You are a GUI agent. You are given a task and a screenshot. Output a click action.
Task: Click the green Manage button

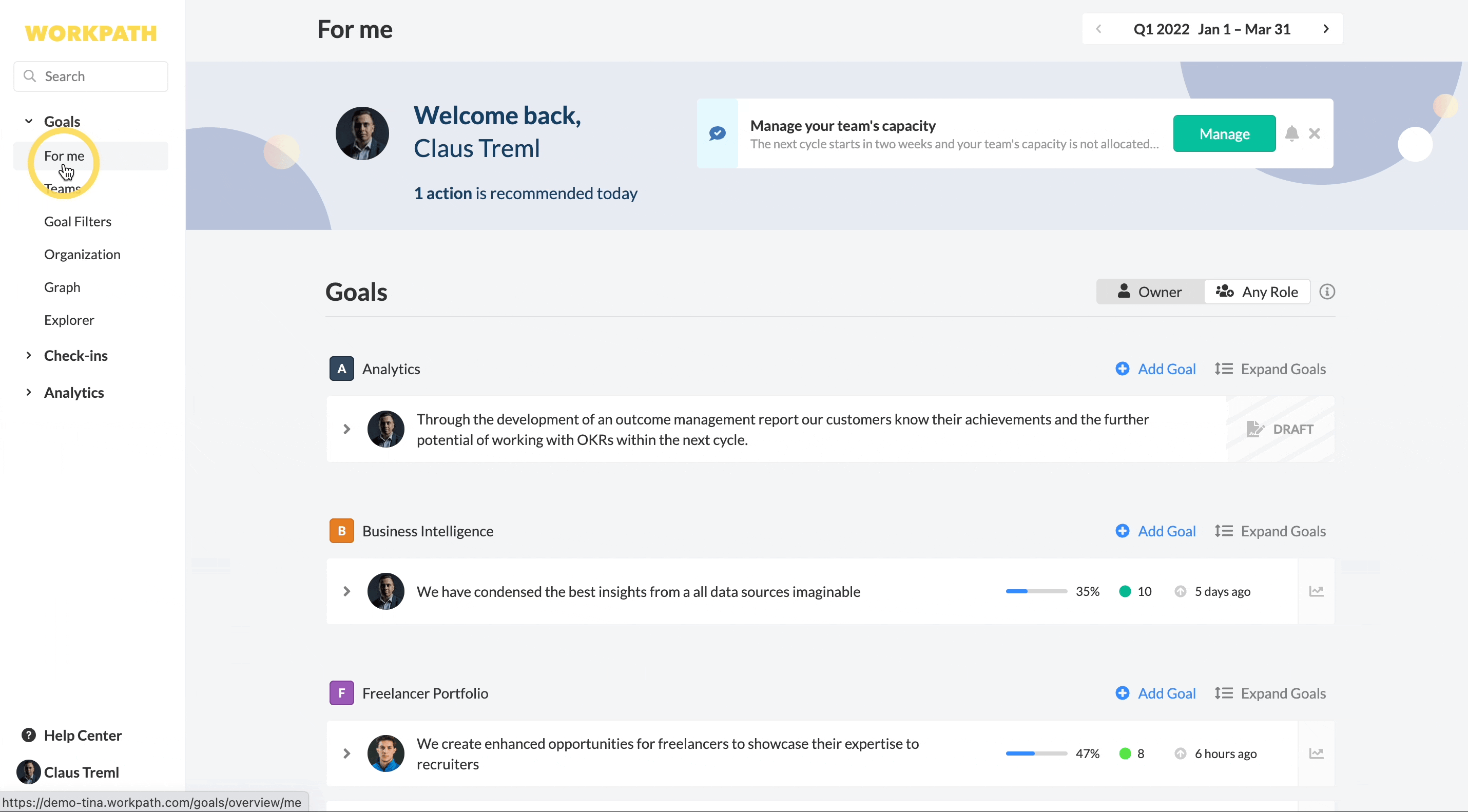pyautogui.click(x=1224, y=133)
